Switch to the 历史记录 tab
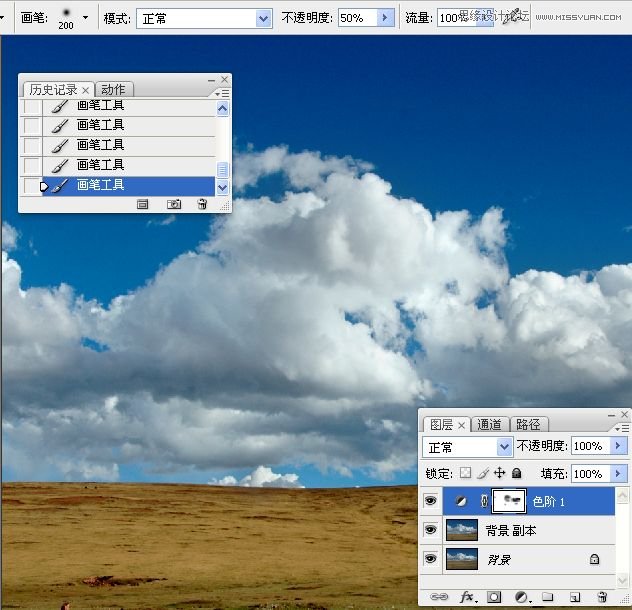Viewport: 632px width, 610px height. coord(54,90)
